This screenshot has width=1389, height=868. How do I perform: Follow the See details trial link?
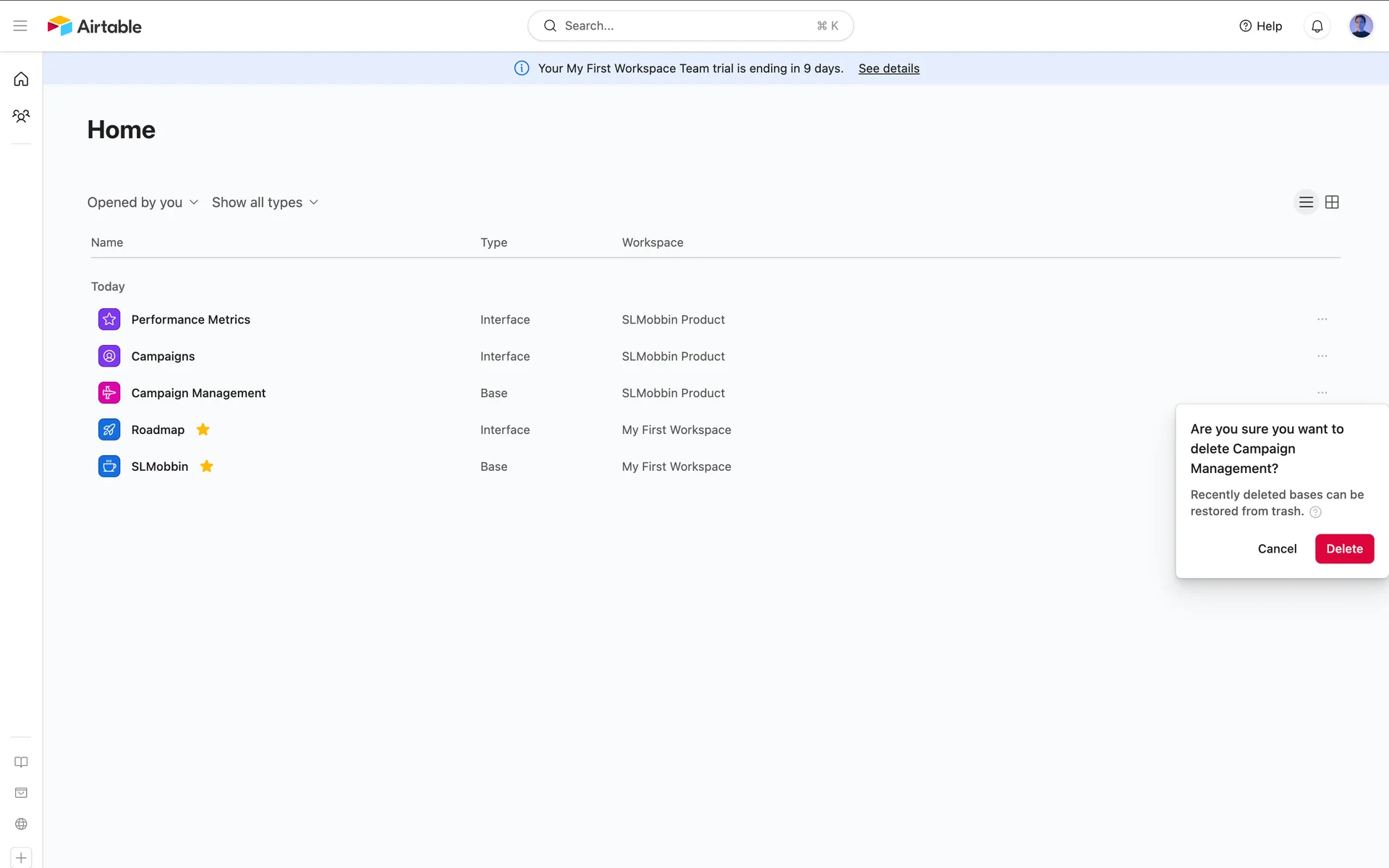(888, 68)
